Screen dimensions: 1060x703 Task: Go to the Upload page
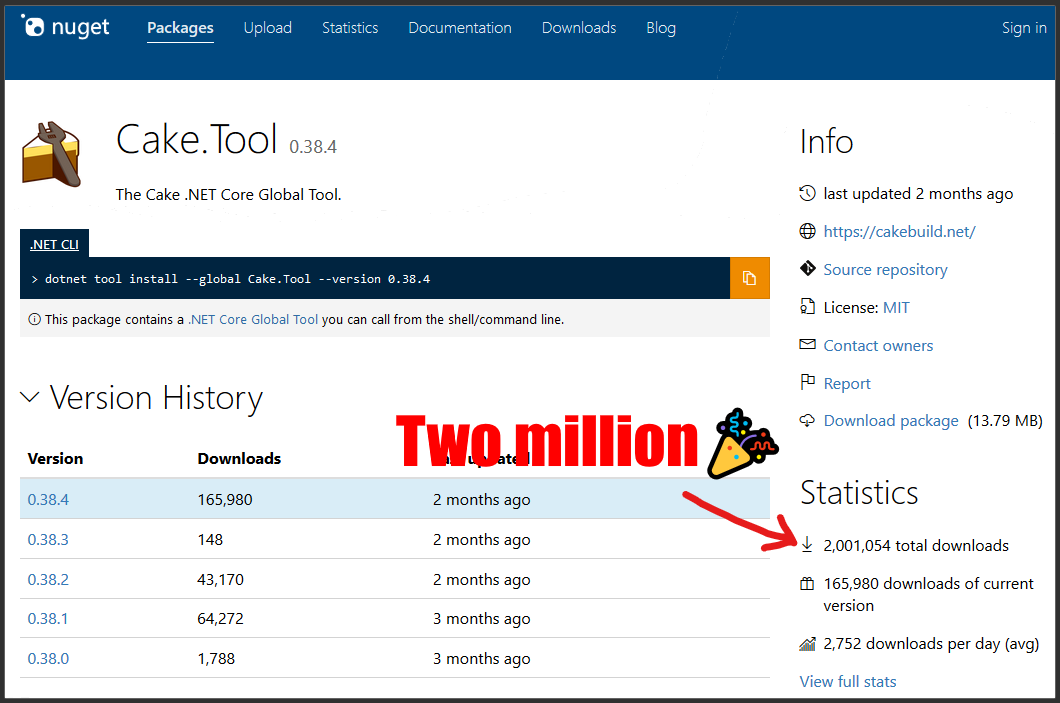tap(268, 28)
